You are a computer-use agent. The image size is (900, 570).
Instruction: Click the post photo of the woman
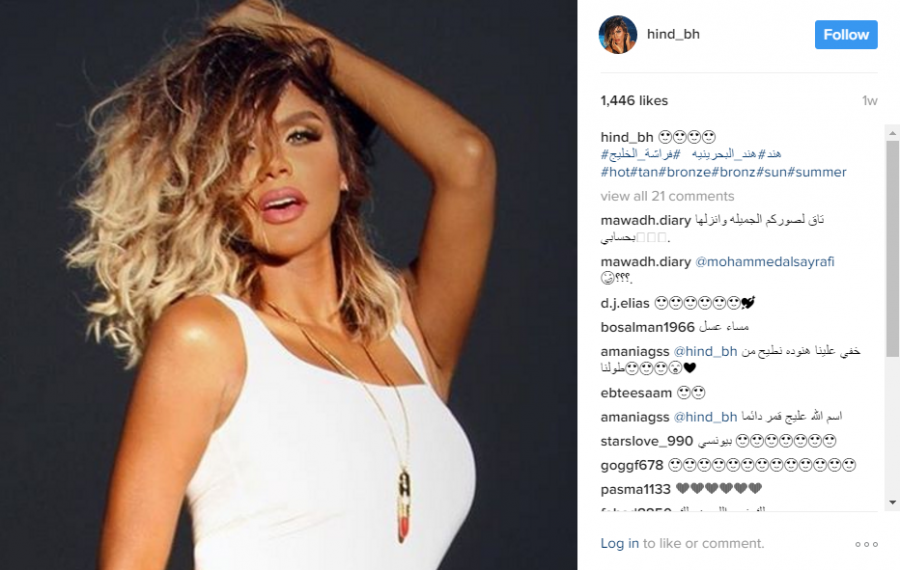pos(289,285)
